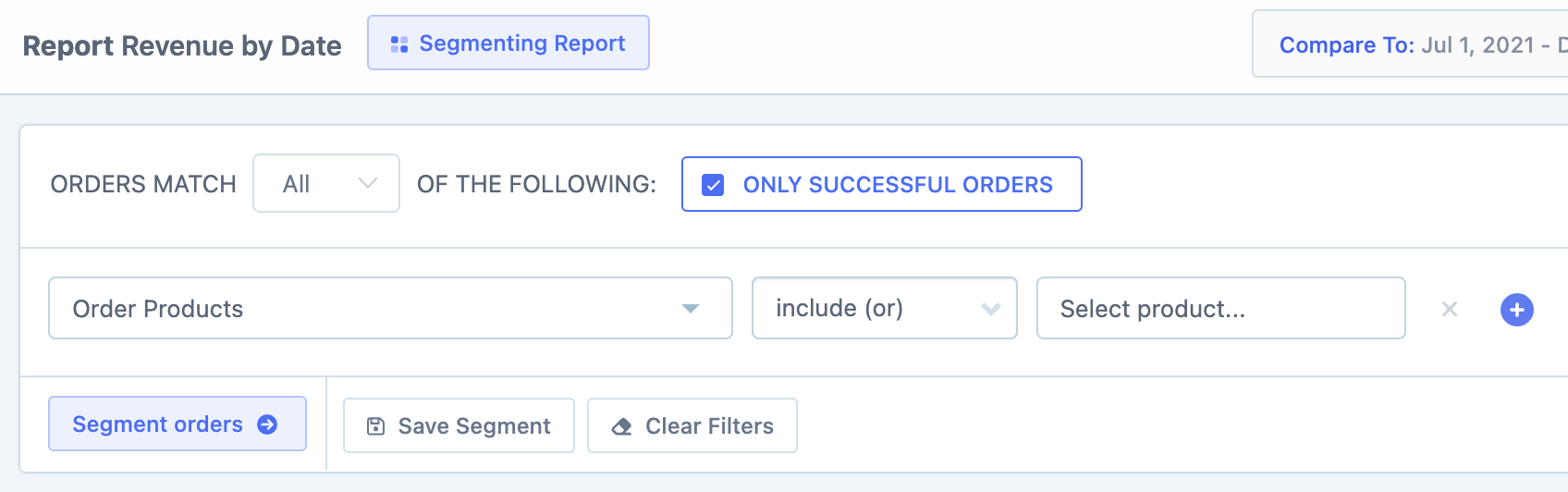Click the Report Revenue by Date title

[182, 46]
